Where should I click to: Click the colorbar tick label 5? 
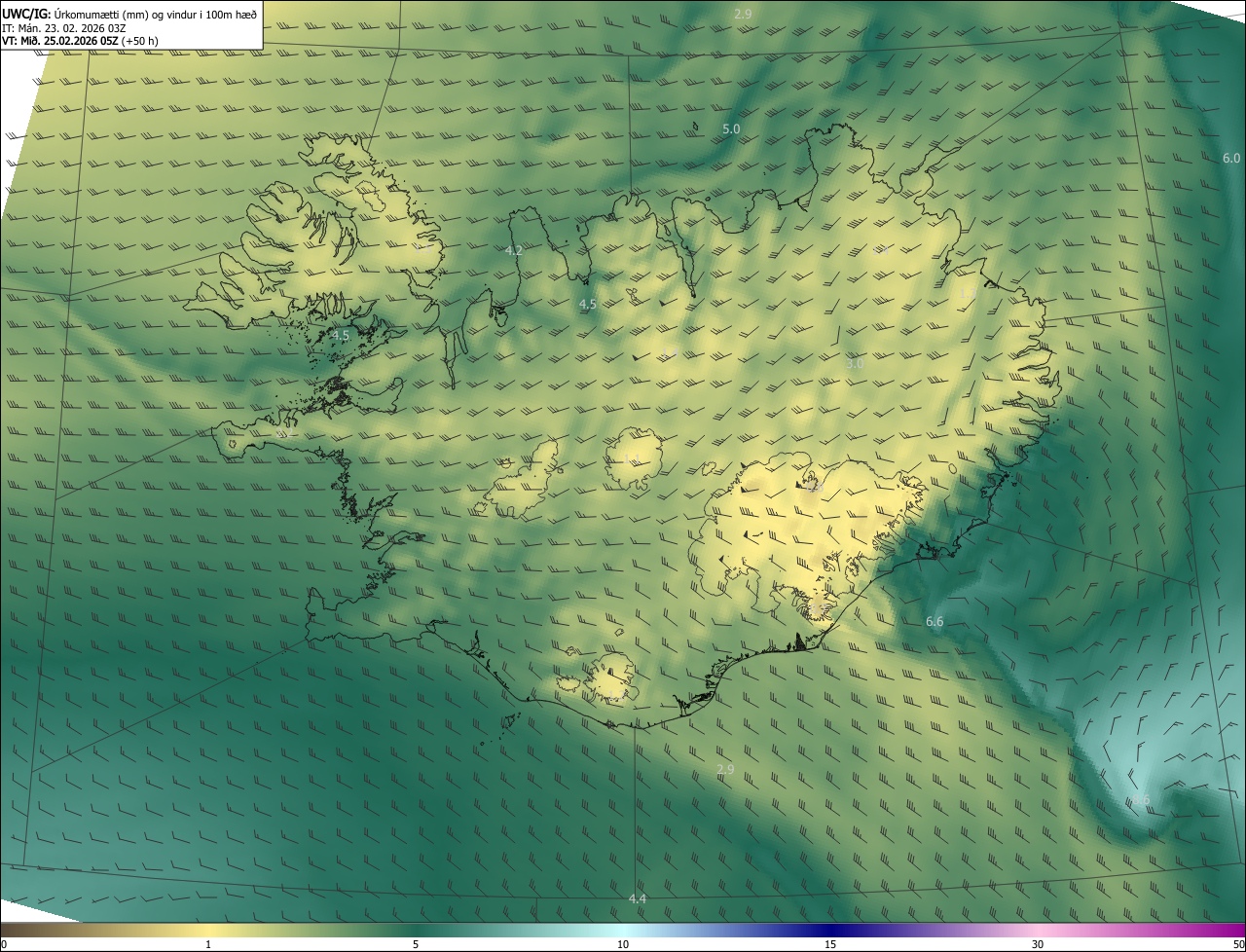[x=416, y=944]
